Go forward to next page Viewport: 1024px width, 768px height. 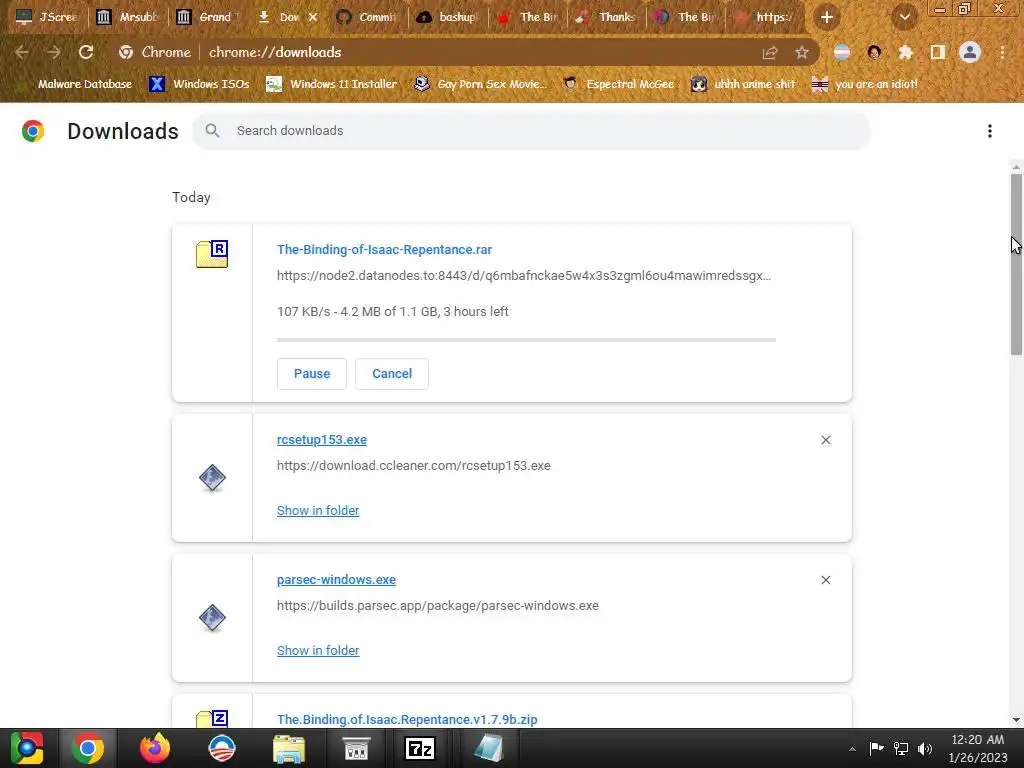click(54, 52)
